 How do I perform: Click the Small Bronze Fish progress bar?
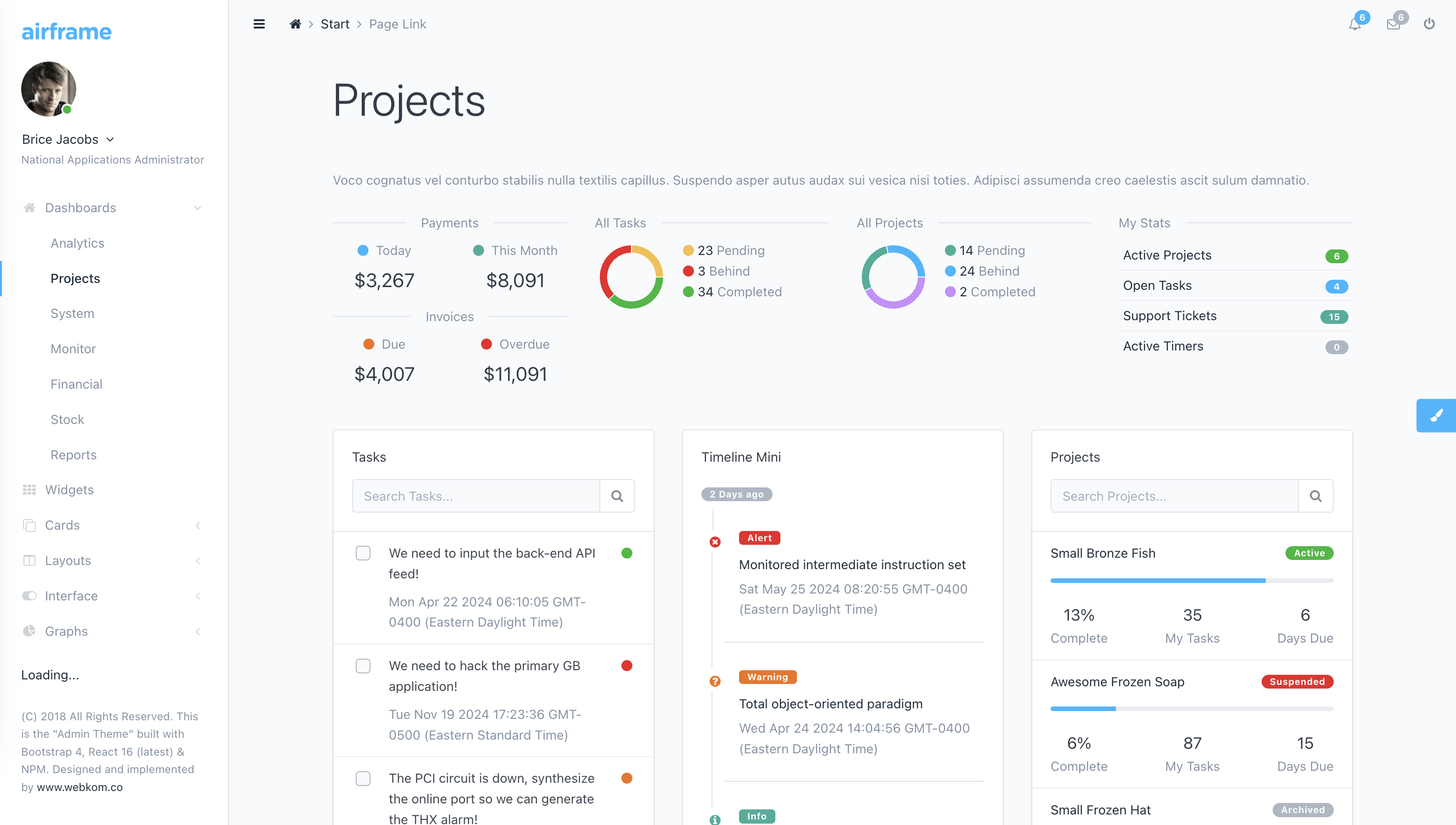point(1191,581)
